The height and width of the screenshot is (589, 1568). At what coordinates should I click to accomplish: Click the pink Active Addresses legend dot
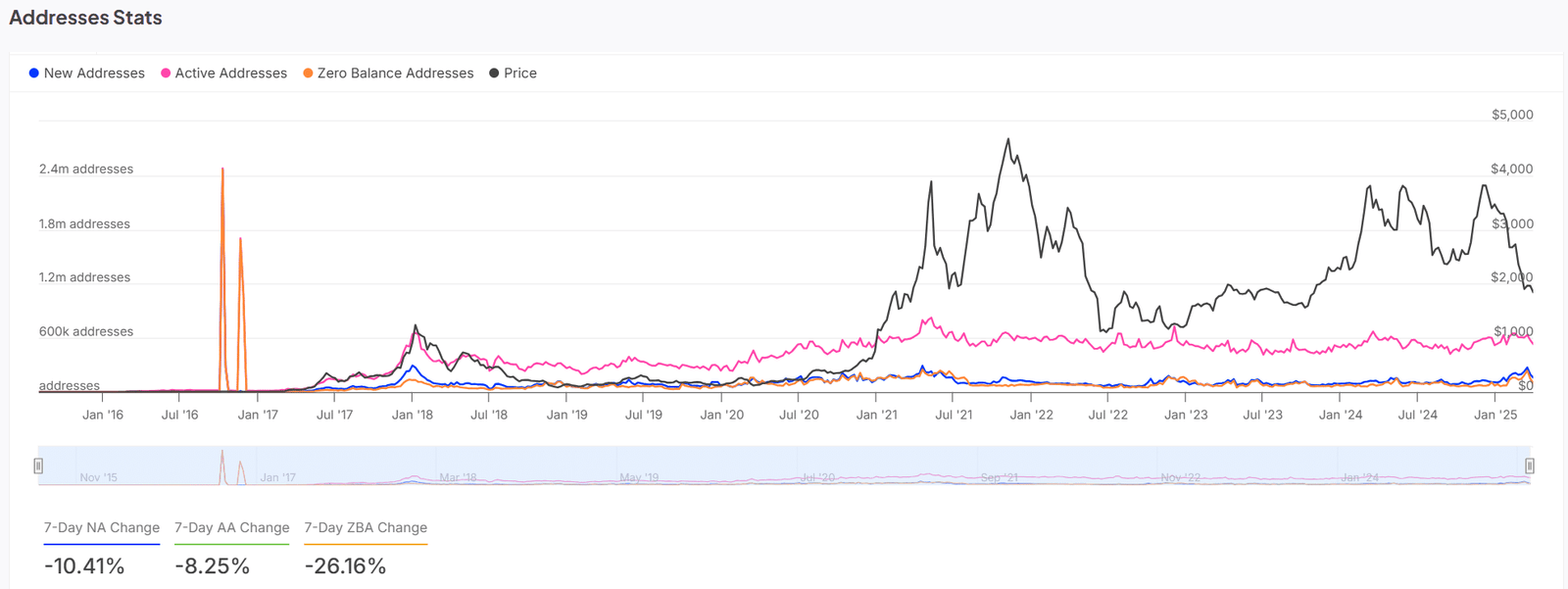(x=166, y=74)
